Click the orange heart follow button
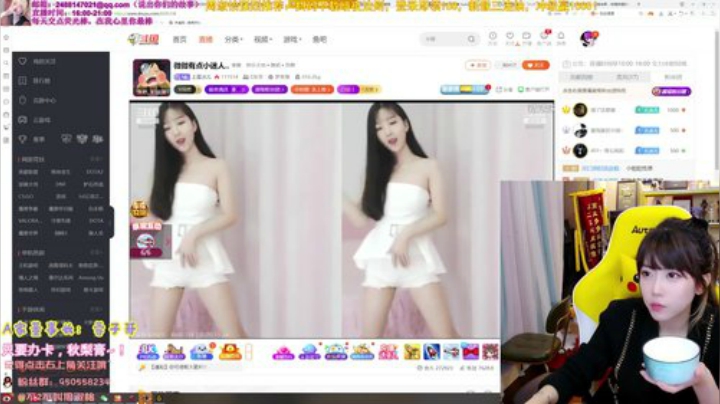 click(535, 65)
